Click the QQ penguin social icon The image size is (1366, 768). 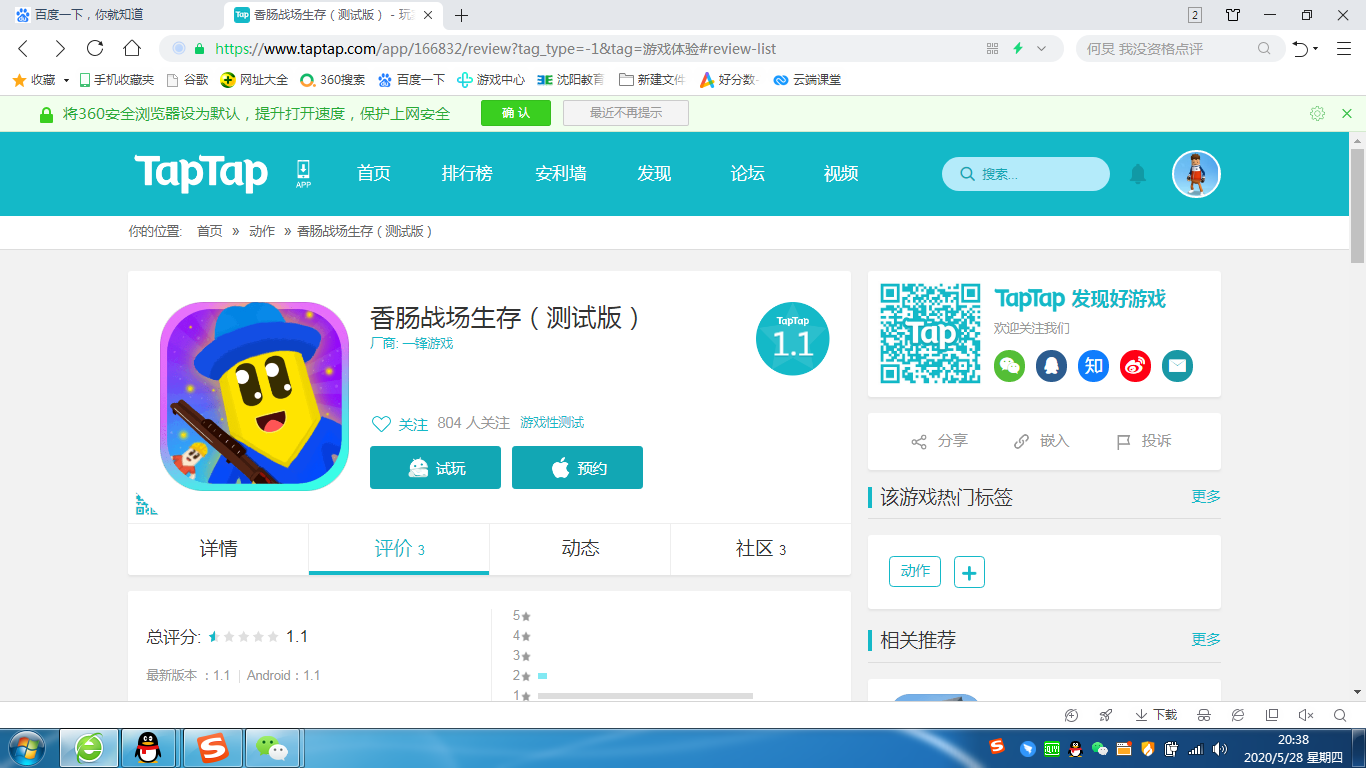1052,366
